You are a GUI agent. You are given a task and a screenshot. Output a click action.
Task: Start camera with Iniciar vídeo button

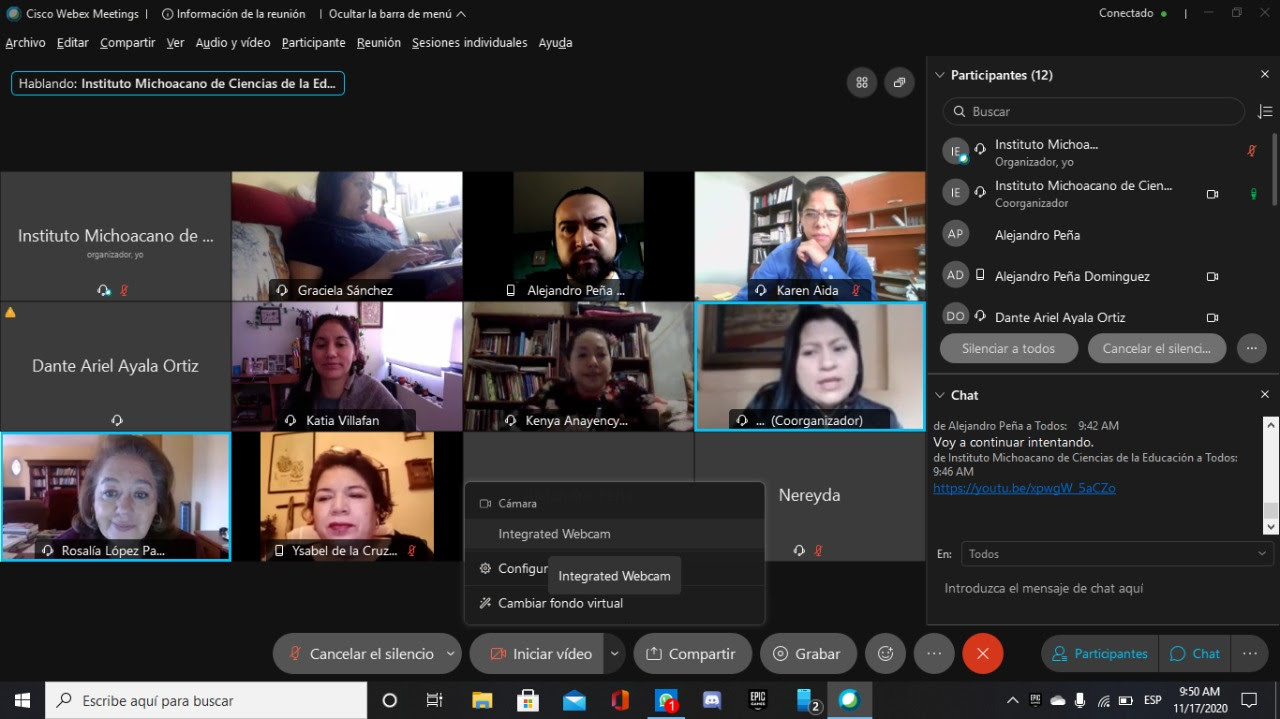[540, 653]
